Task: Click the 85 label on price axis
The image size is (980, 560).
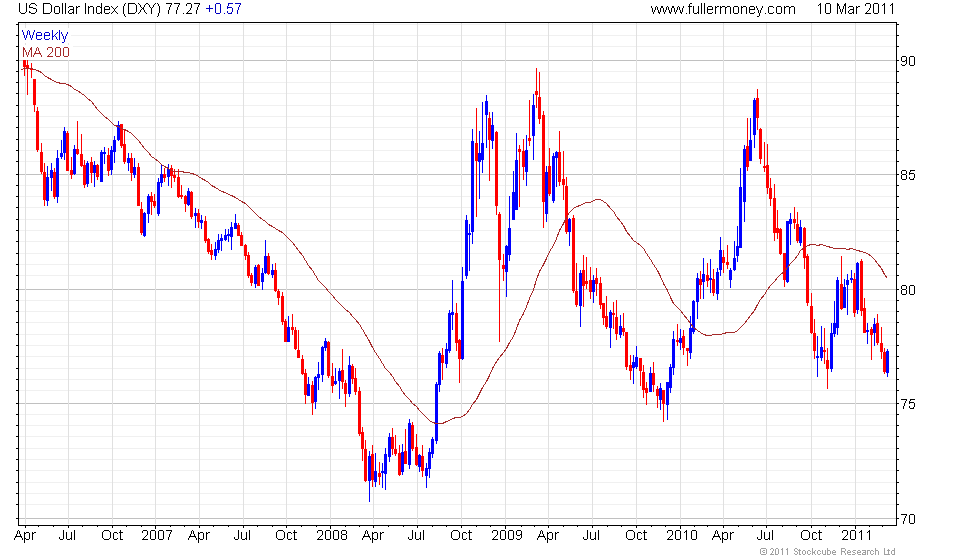Action: [x=908, y=175]
